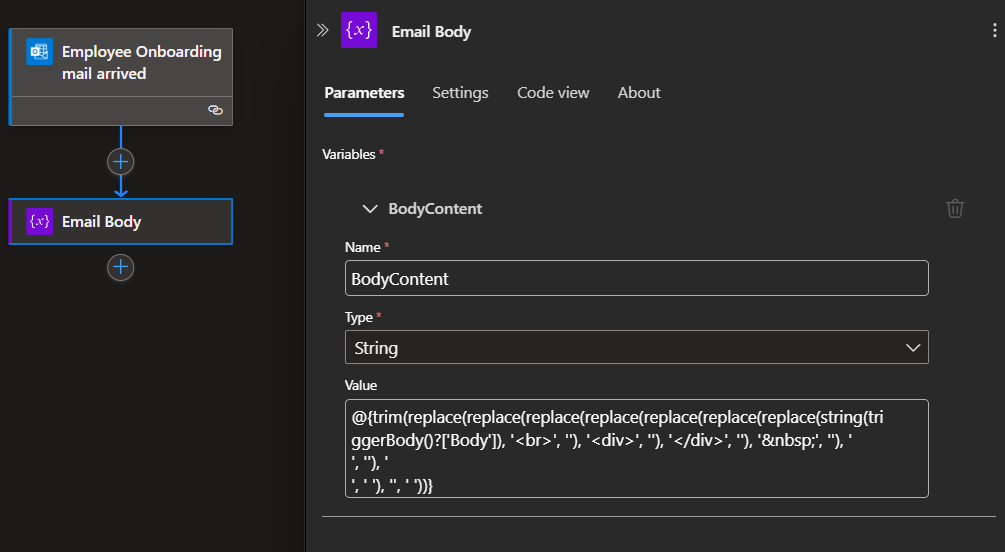Switch to the Settings tab
This screenshot has height=552, width=1005.
tap(460, 93)
